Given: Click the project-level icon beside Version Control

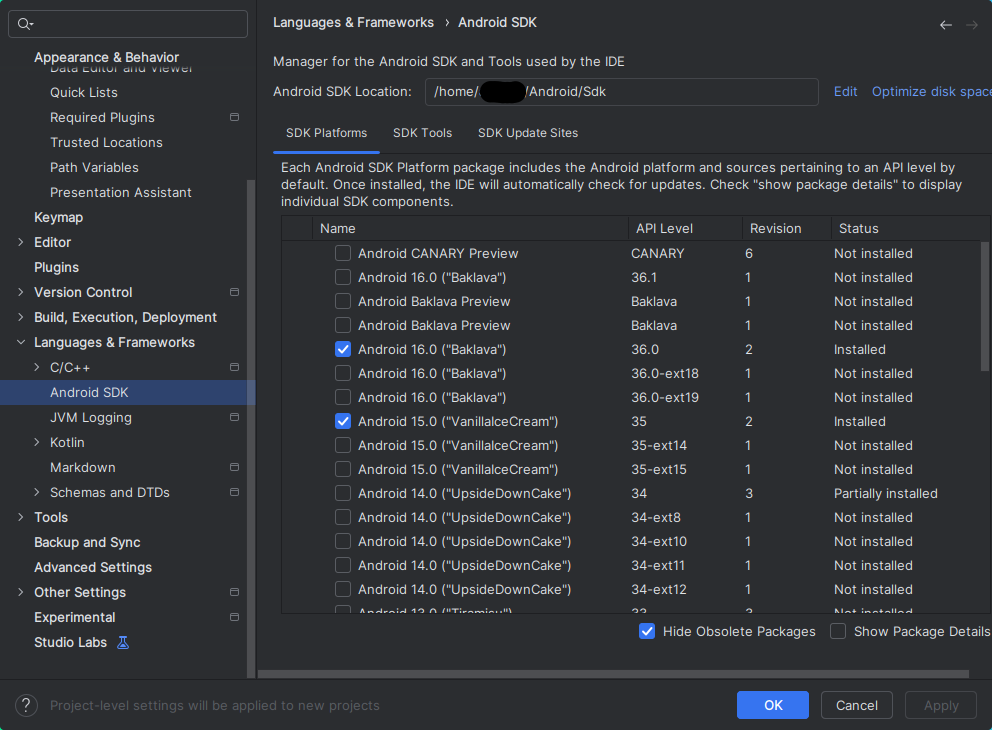Looking at the screenshot, I should [234, 292].
